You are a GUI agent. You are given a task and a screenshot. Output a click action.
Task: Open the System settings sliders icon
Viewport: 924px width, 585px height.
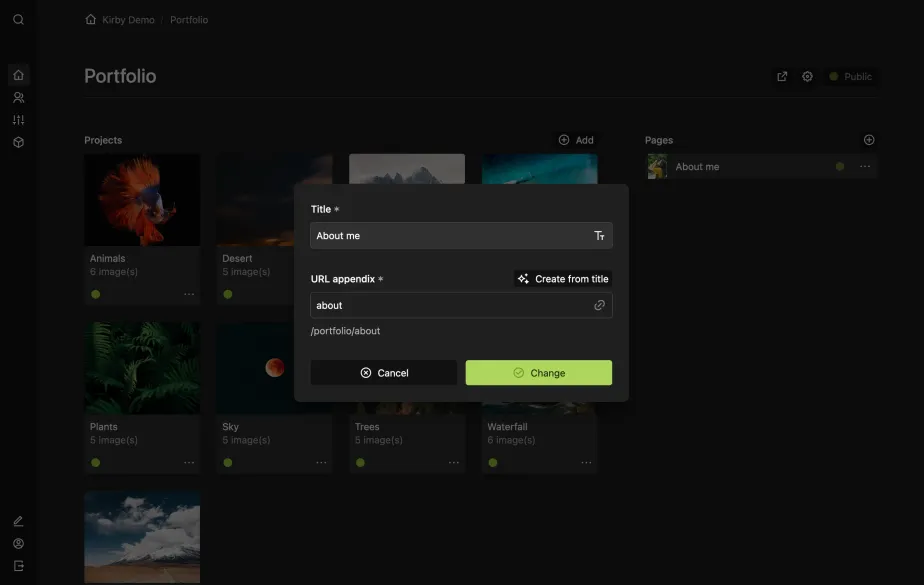tap(18, 120)
